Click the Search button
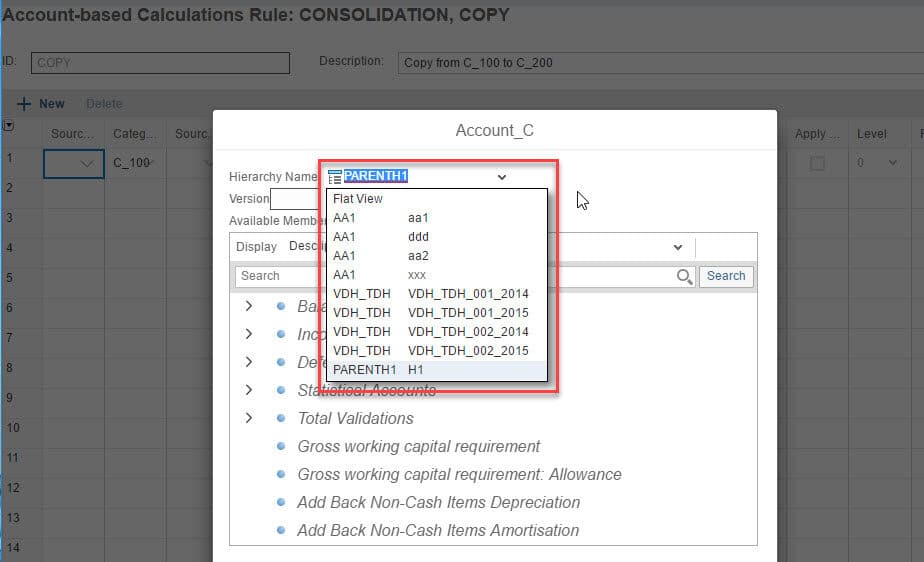Viewport: 924px width, 562px height. (x=726, y=276)
